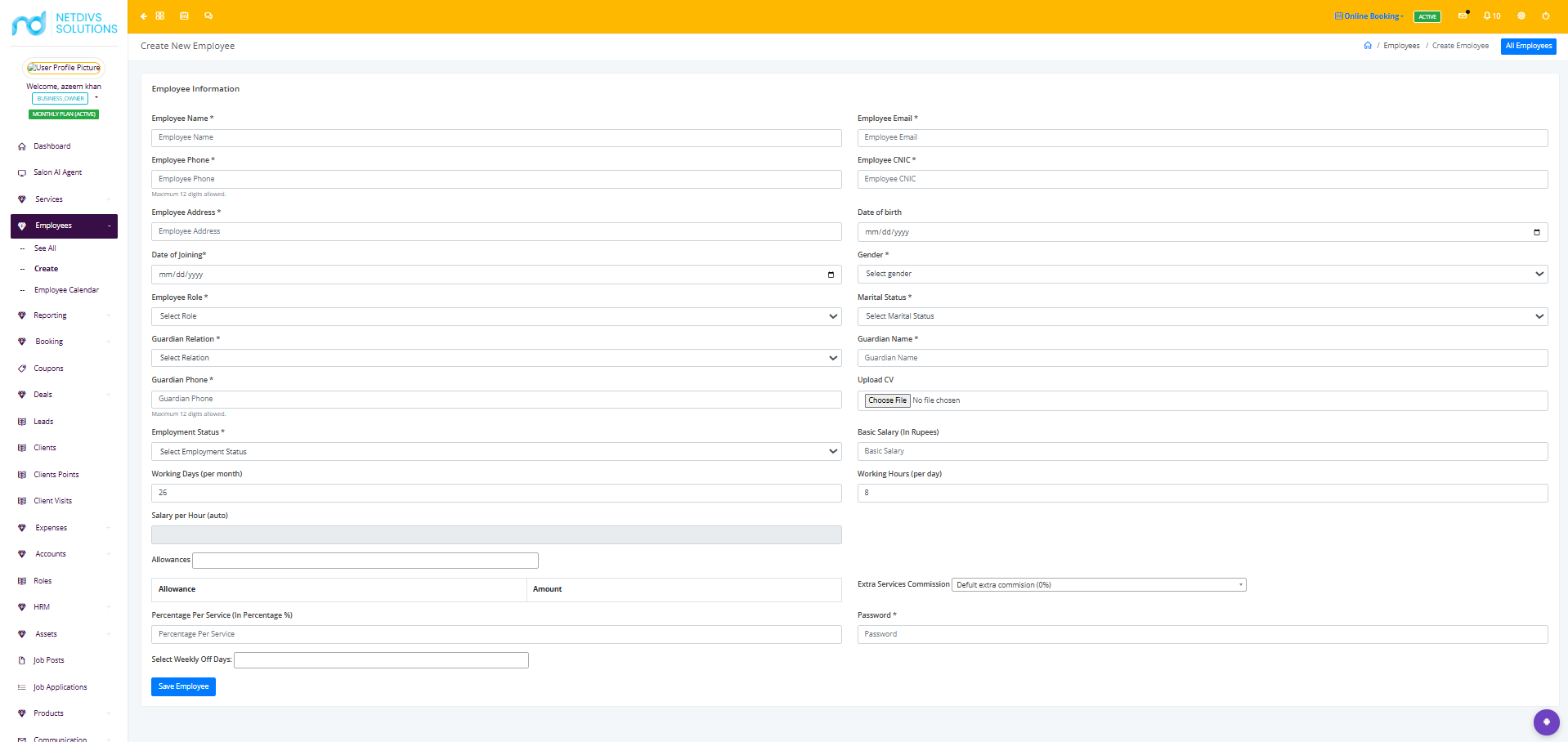Open the Date of birth calendar picker icon
Image resolution: width=1568 pixels, height=742 pixels.
[x=1537, y=232]
